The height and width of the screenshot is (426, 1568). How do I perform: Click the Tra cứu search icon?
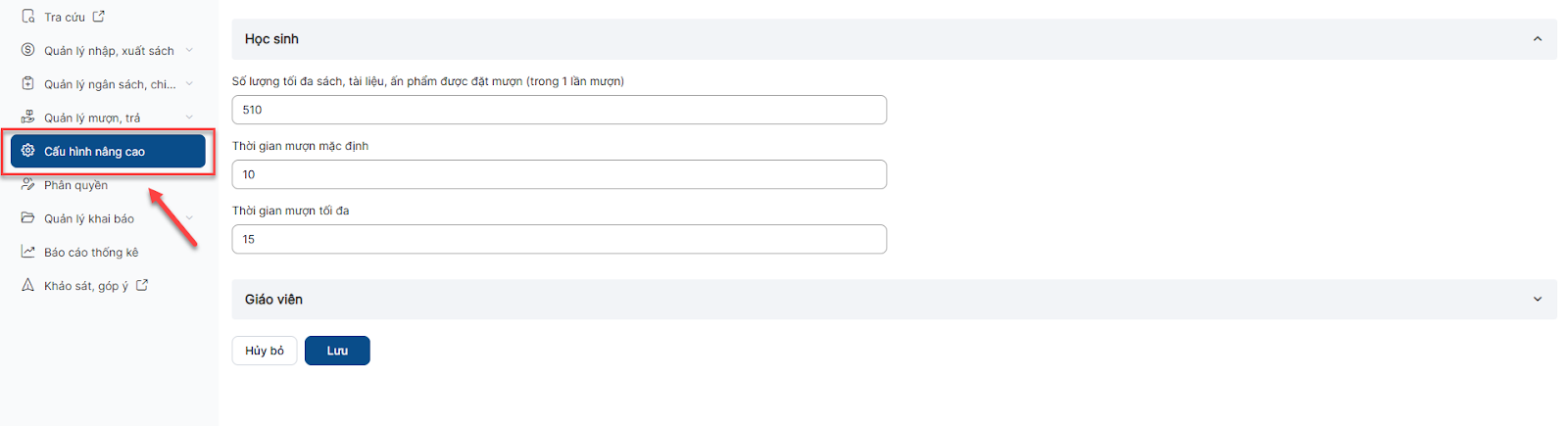[28, 17]
